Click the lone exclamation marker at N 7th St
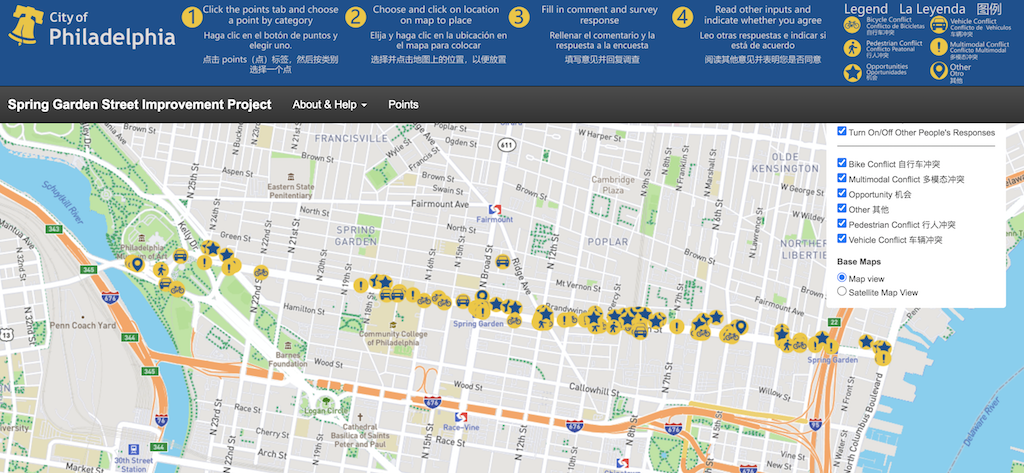1024x473 pixels. coord(677,326)
